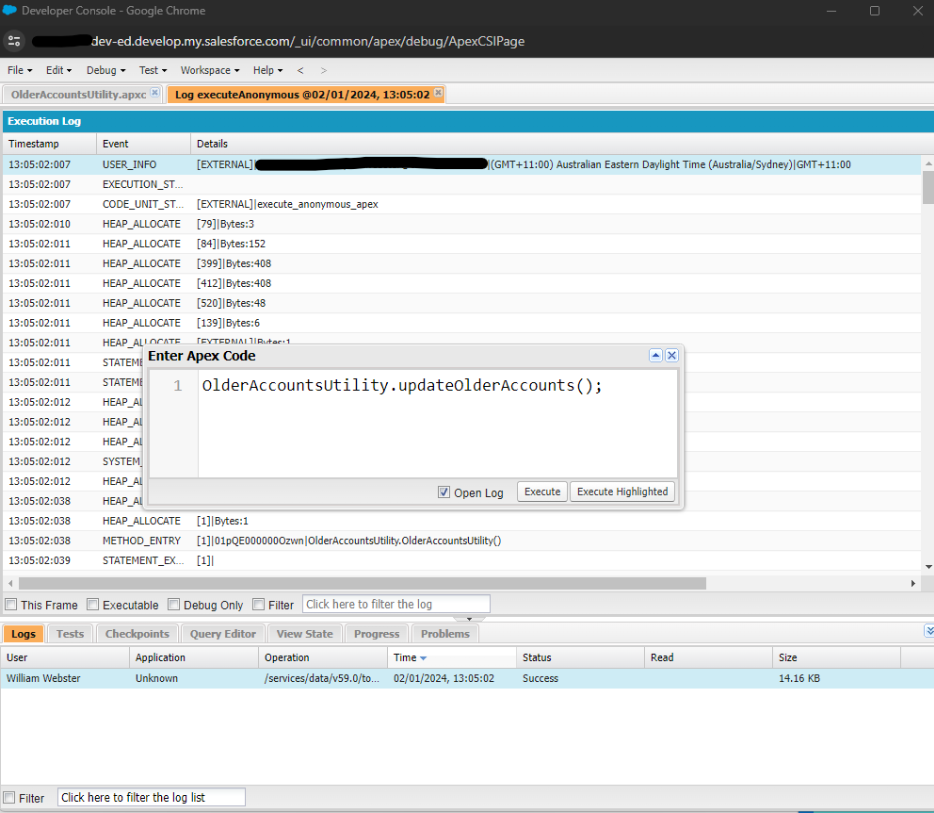This screenshot has height=813, width=934.
Task: Click the 'filter the log' input field
Action: tap(396, 605)
